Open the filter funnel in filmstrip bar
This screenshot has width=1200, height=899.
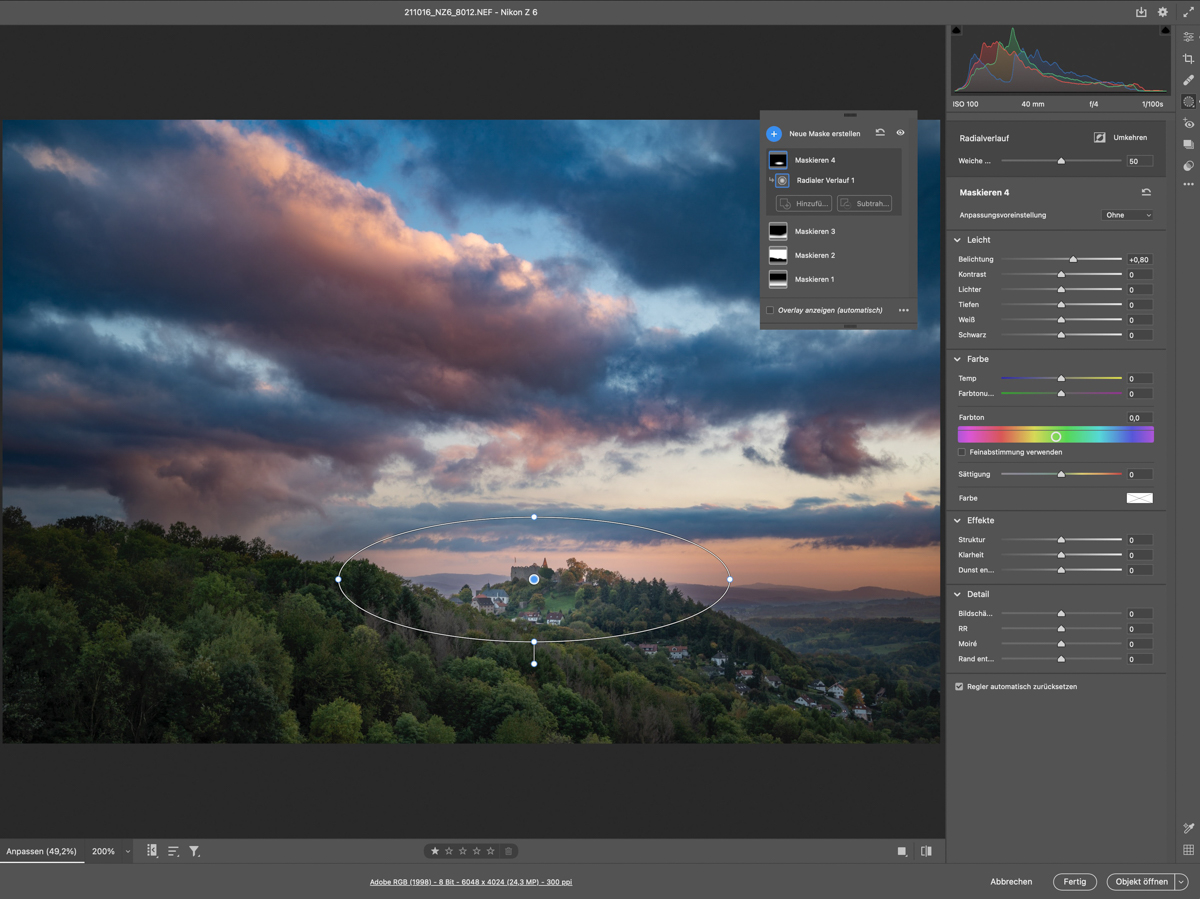pyautogui.click(x=194, y=851)
